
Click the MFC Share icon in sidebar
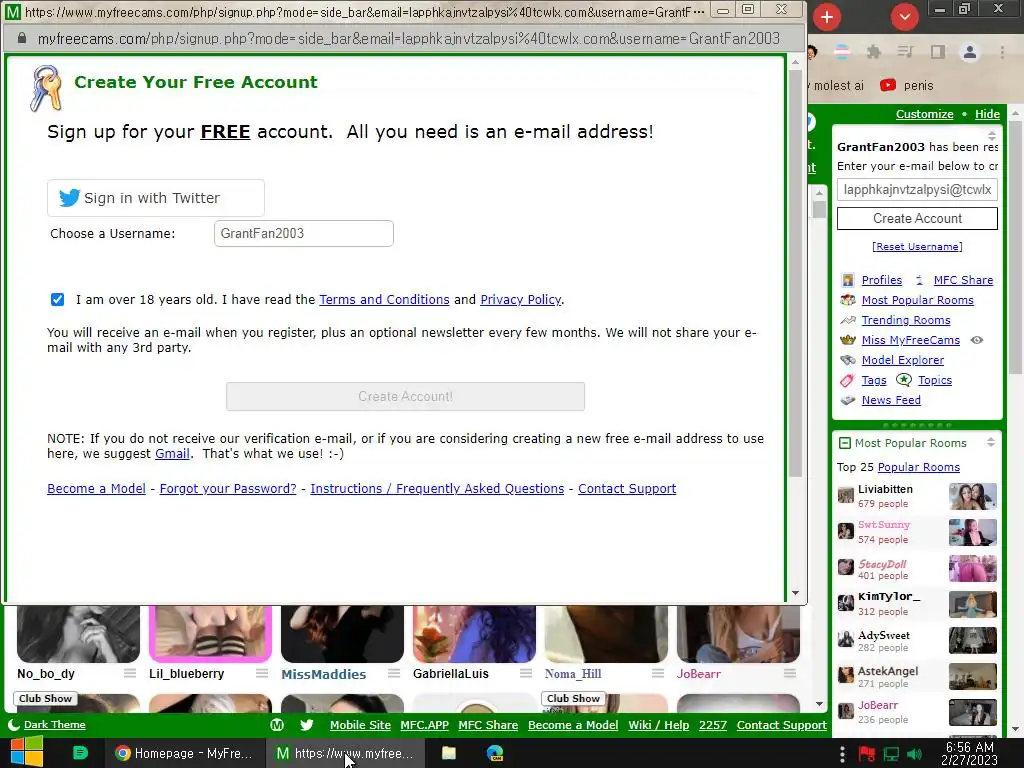point(919,280)
